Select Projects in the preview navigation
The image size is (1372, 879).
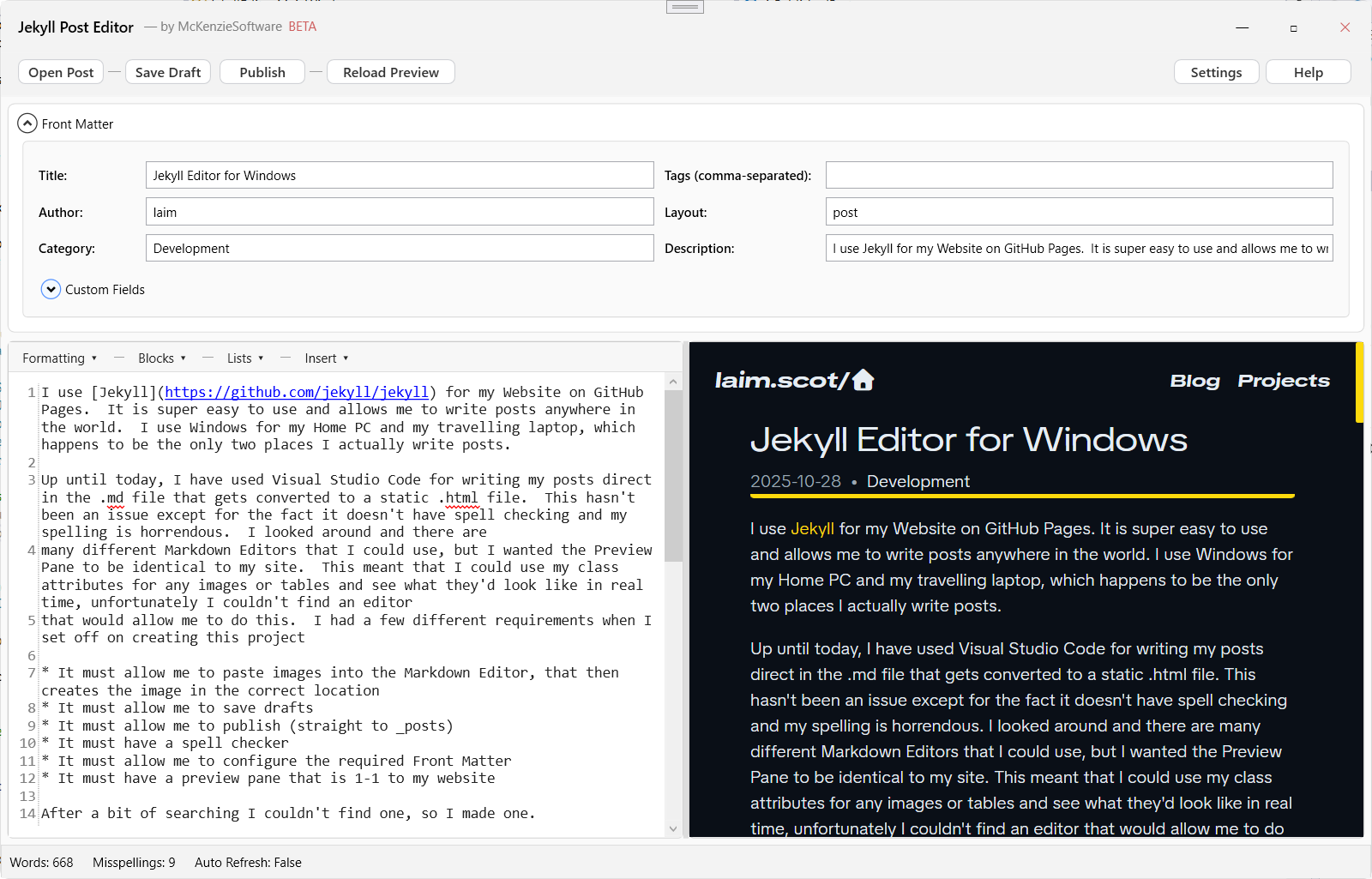pos(1284,380)
